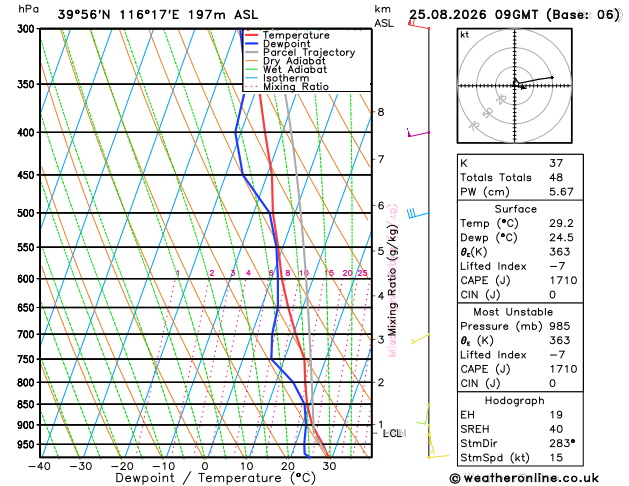629x486 pixels.
Task: Click the PW value 5.67
Action: [561, 192]
